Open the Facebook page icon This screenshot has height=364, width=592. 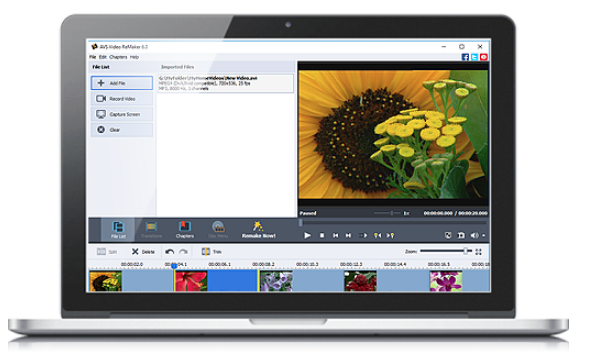(465, 57)
